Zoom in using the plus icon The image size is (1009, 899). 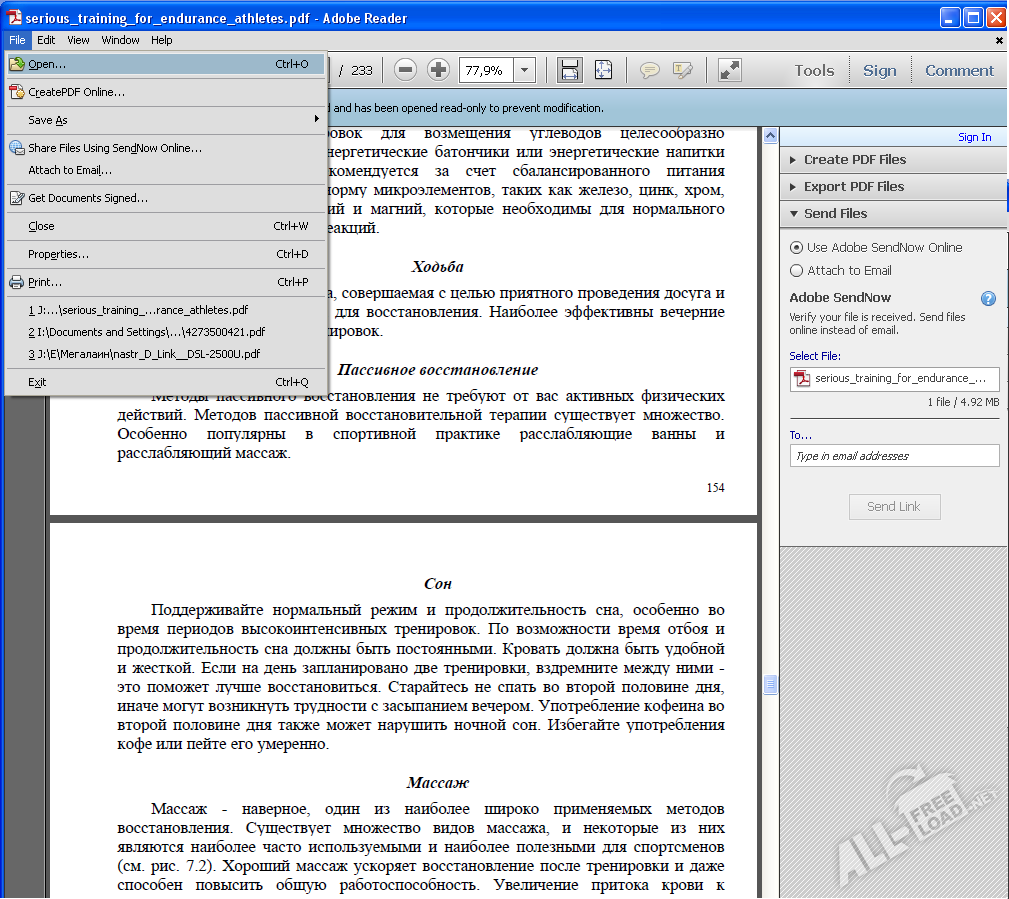click(436, 70)
